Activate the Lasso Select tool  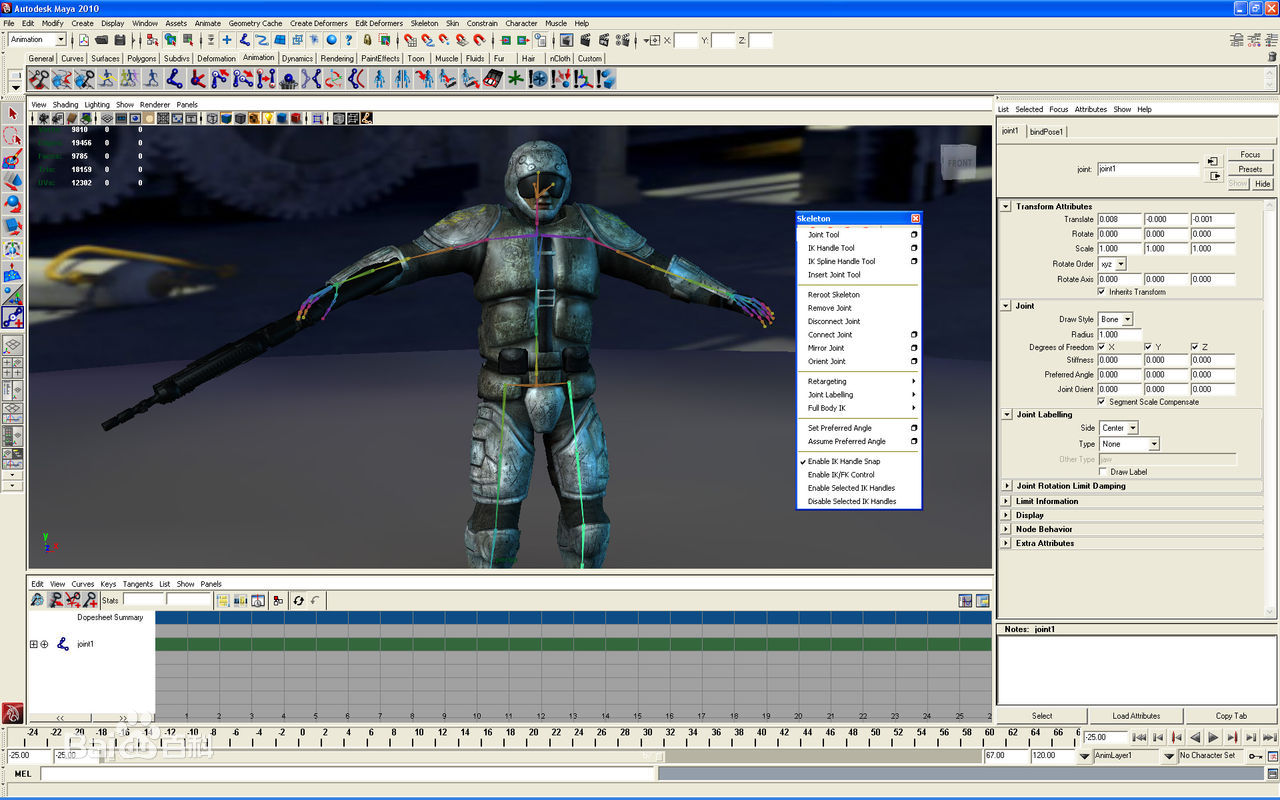tap(13, 137)
